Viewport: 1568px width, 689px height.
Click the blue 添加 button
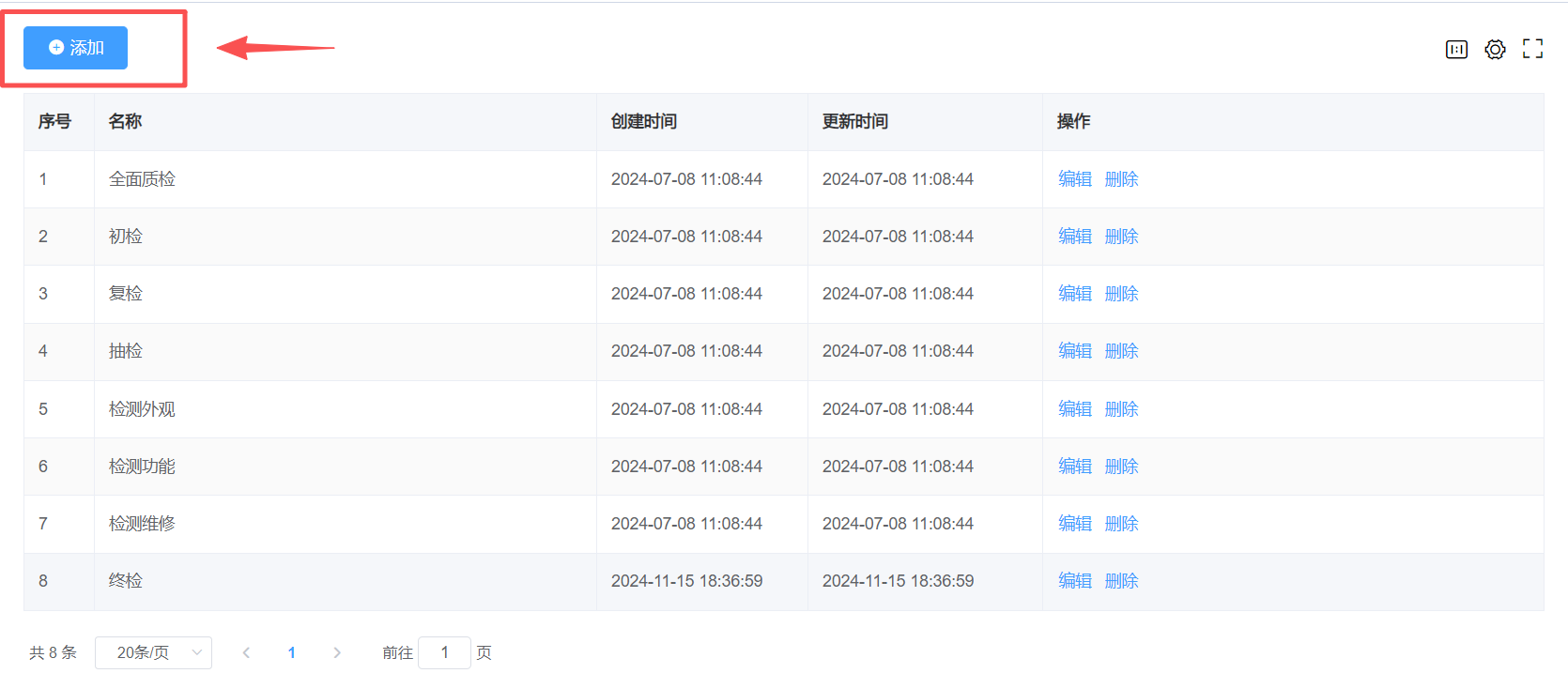point(75,48)
